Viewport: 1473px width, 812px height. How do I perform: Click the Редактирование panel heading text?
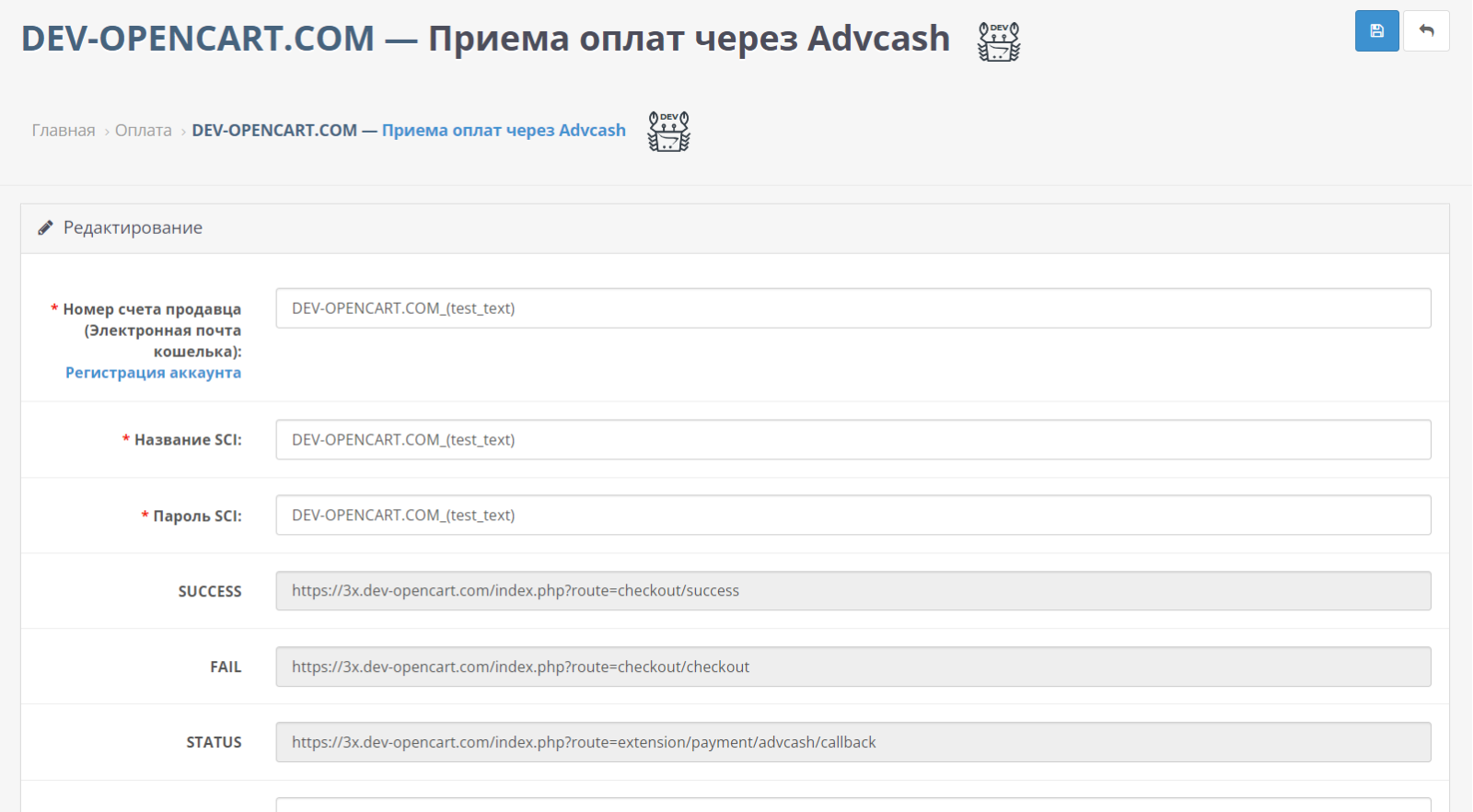pos(133,227)
